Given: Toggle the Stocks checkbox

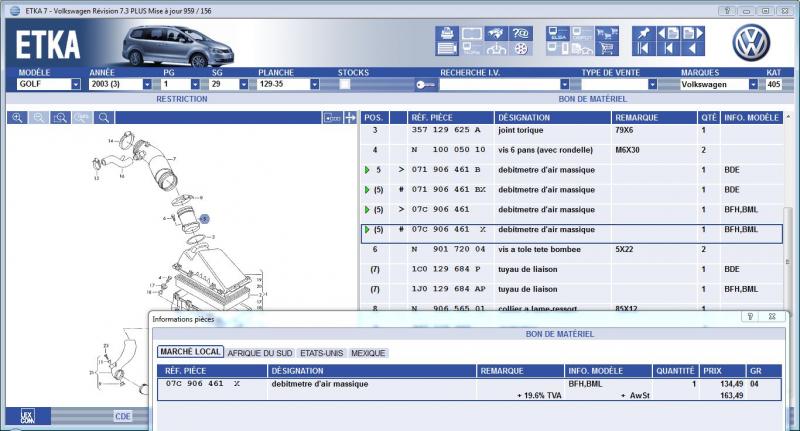Looking at the screenshot, I should click(x=345, y=84).
